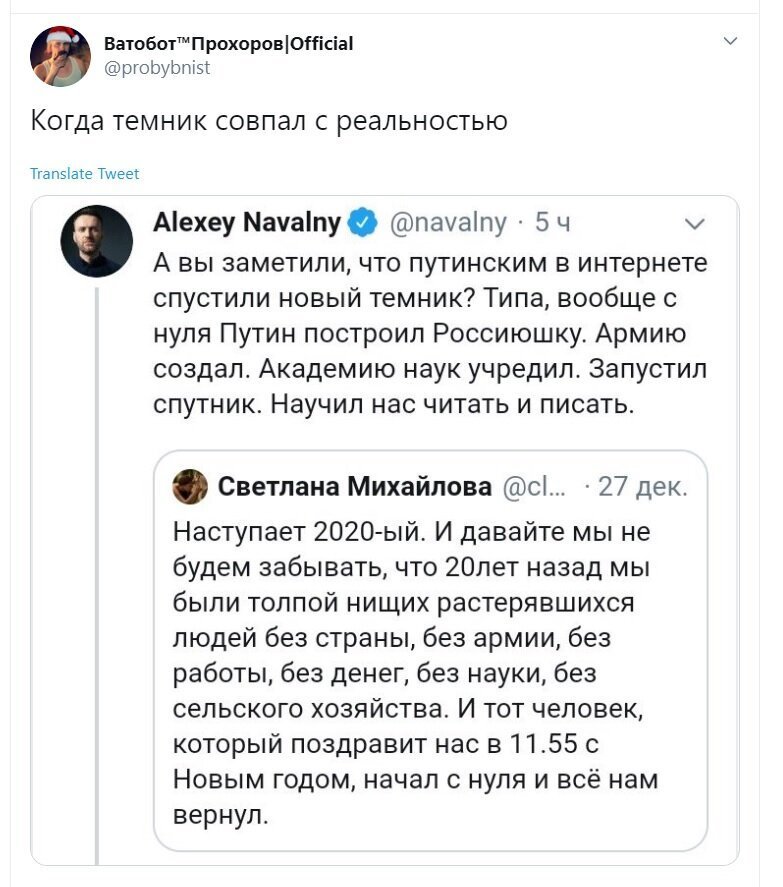This screenshot has width=783, height=887.
Task: Click Navalny's blue verified badge
Action: (362, 222)
